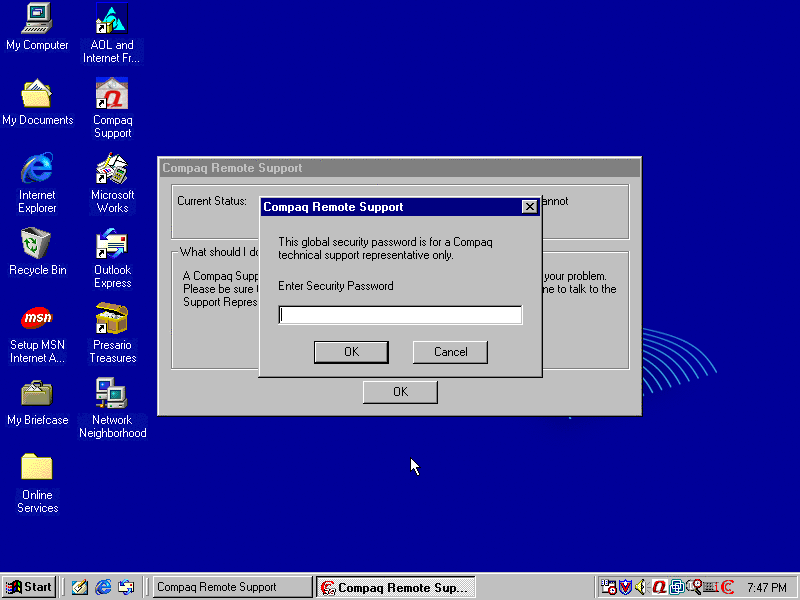Click the red Q Compaq tray icon
The width and height of the screenshot is (800, 600).
[x=659, y=587]
